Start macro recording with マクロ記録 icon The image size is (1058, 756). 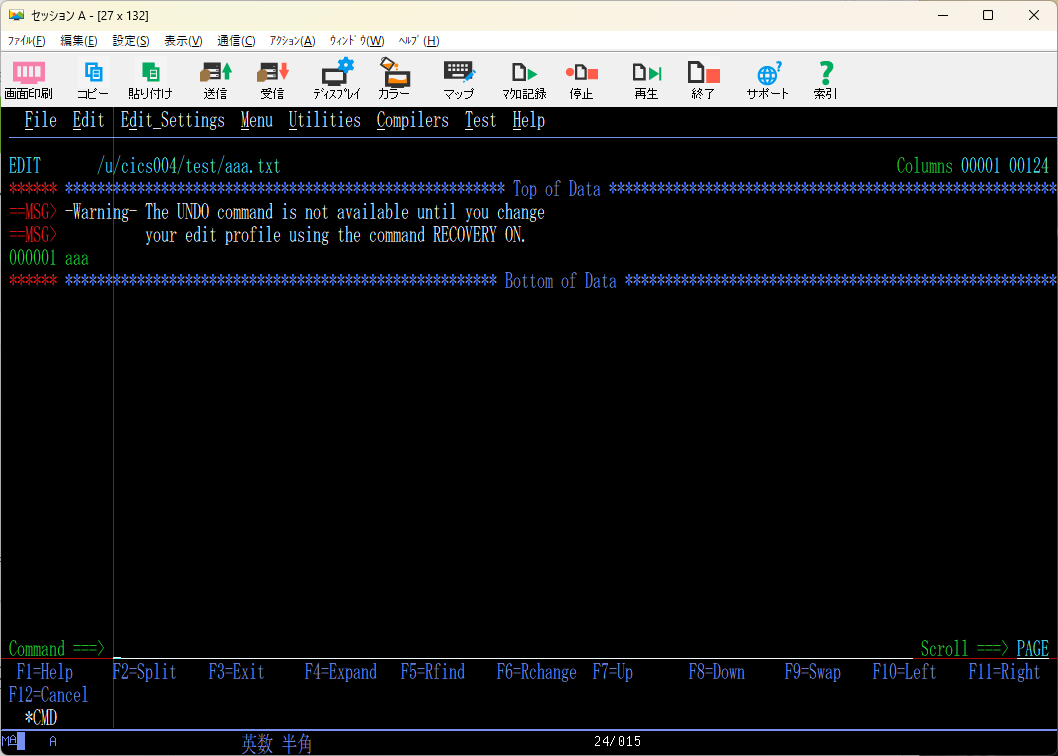pos(524,80)
